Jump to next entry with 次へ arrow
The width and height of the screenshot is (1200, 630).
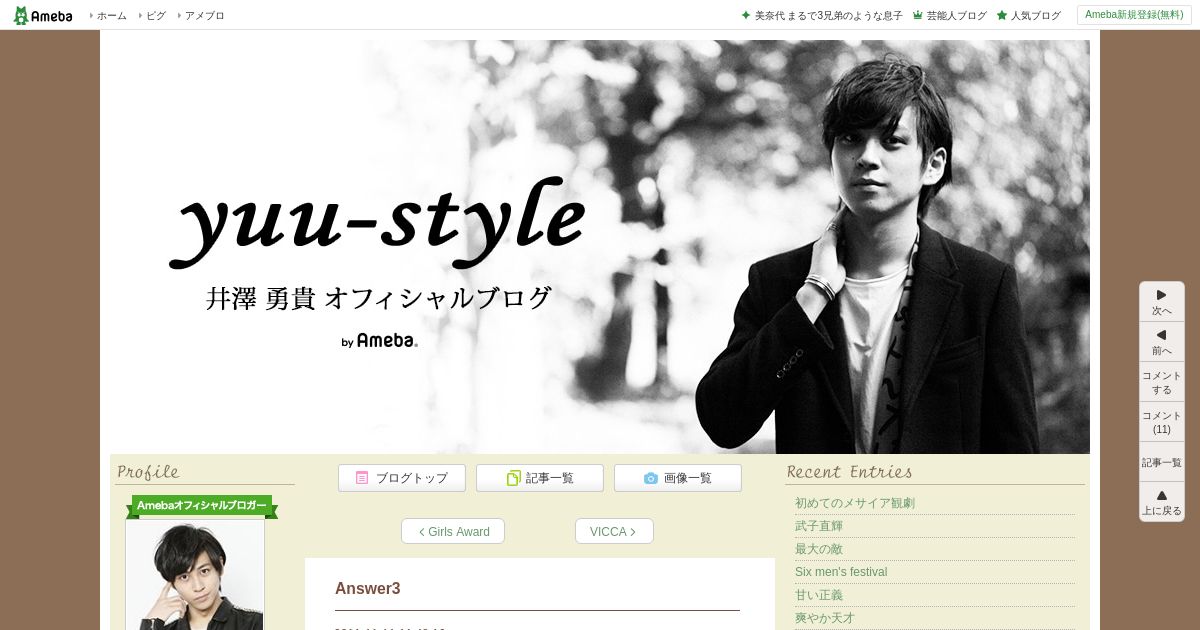[1161, 302]
